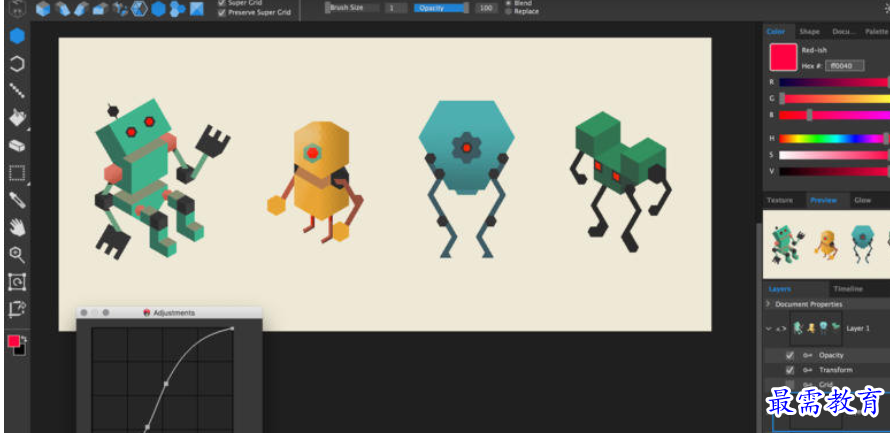
Task: Select the canvas crop tool
Action: [17, 309]
